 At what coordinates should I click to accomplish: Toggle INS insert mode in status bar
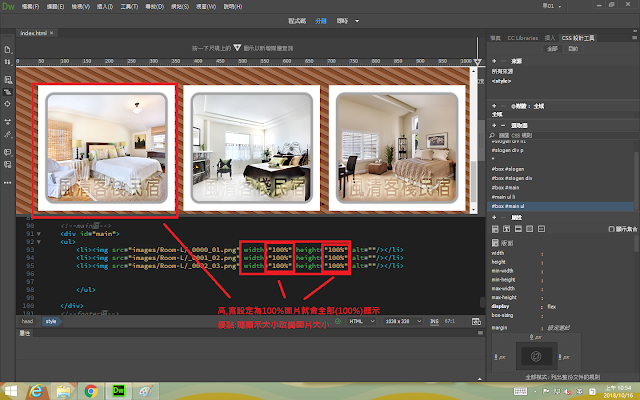coord(434,322)
